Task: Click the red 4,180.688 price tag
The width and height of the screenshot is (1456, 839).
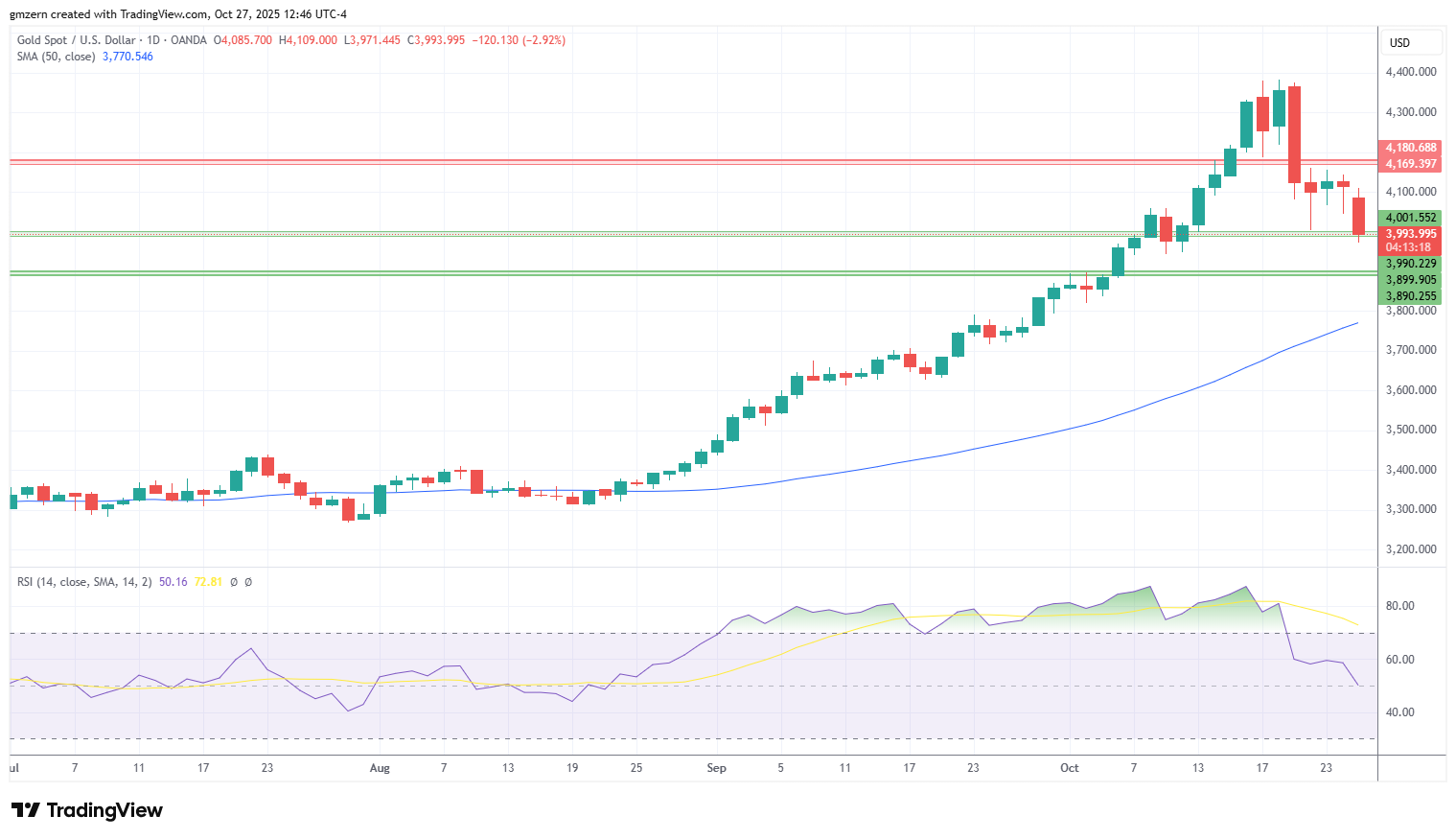Action: (1410, 148)
